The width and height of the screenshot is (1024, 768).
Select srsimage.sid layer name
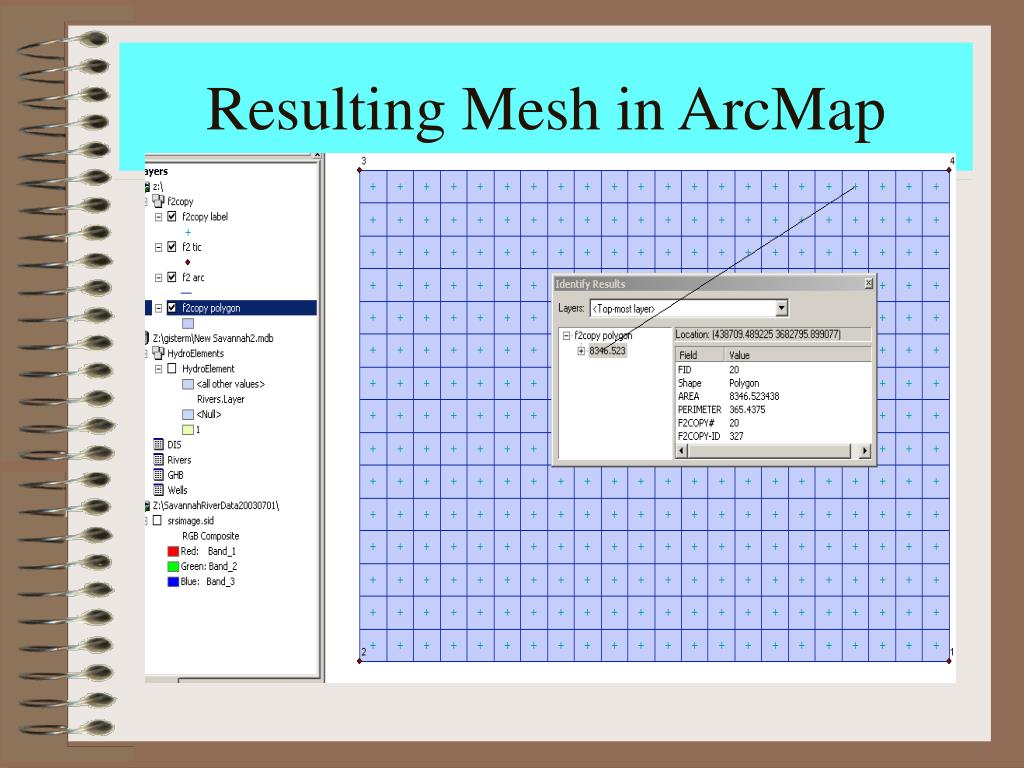click(x=191, y=520)
